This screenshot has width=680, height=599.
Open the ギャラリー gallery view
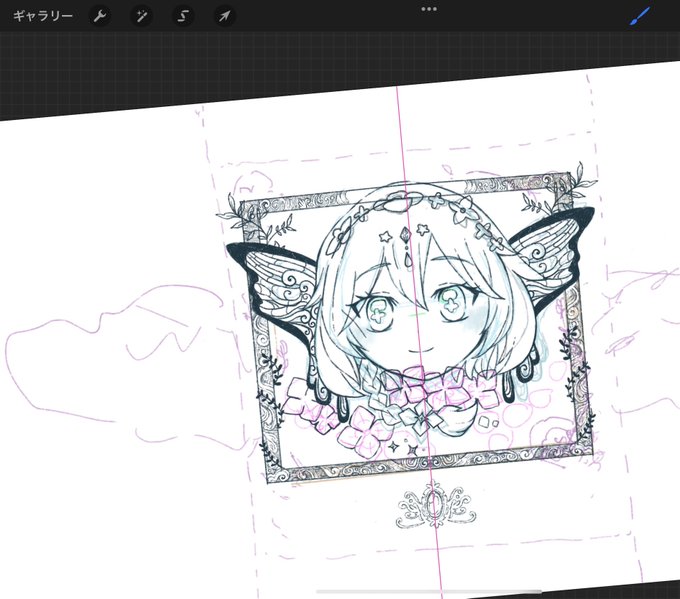tap(43, 16)
